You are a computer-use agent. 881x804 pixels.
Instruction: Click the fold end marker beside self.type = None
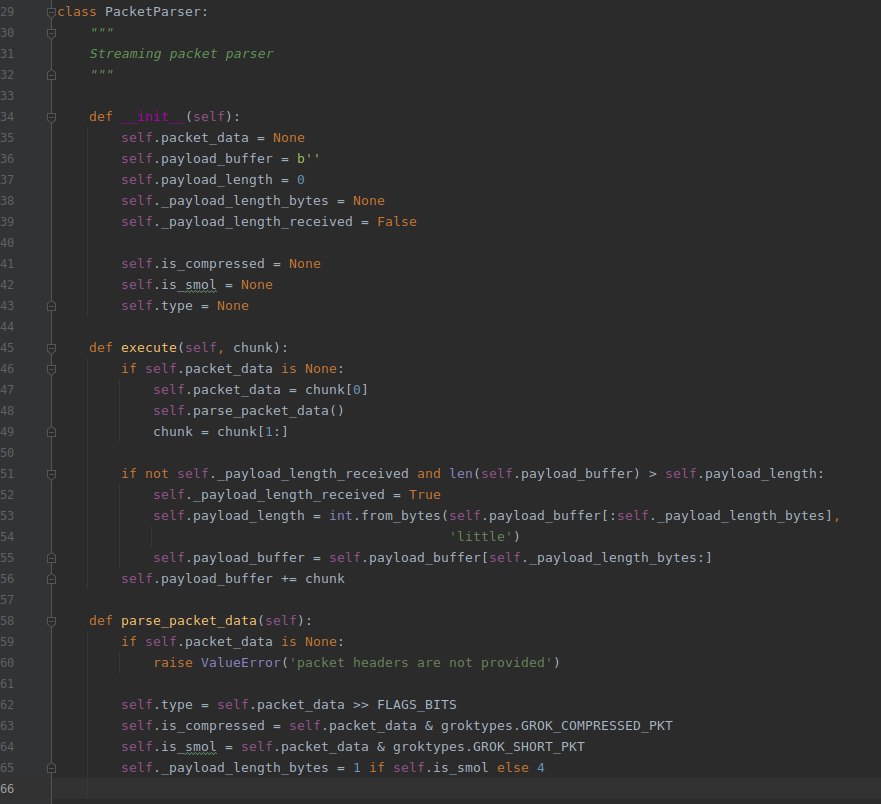[51, 306]
